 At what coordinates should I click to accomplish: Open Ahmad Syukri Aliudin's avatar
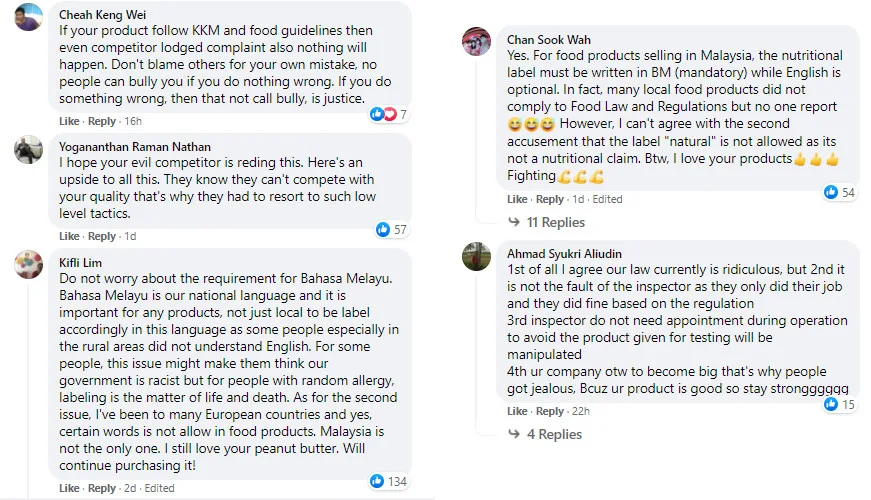click(x=476, y=256)
